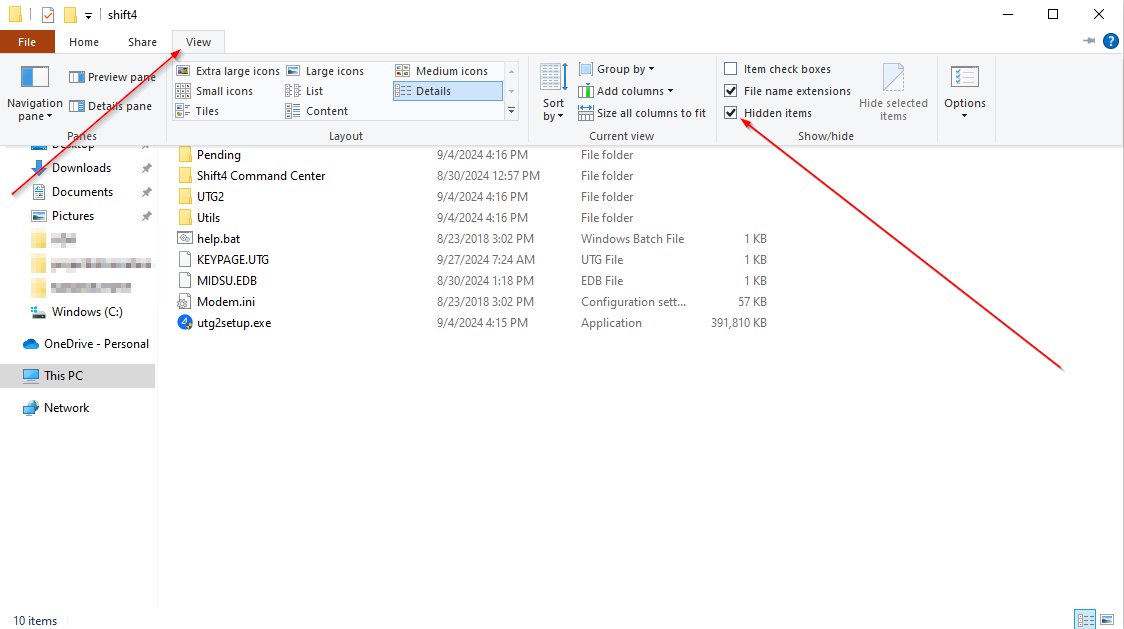The height and width of the screenshot is (629, 1124).
Task: Select Tiles layout
Action: click(197, 111)
